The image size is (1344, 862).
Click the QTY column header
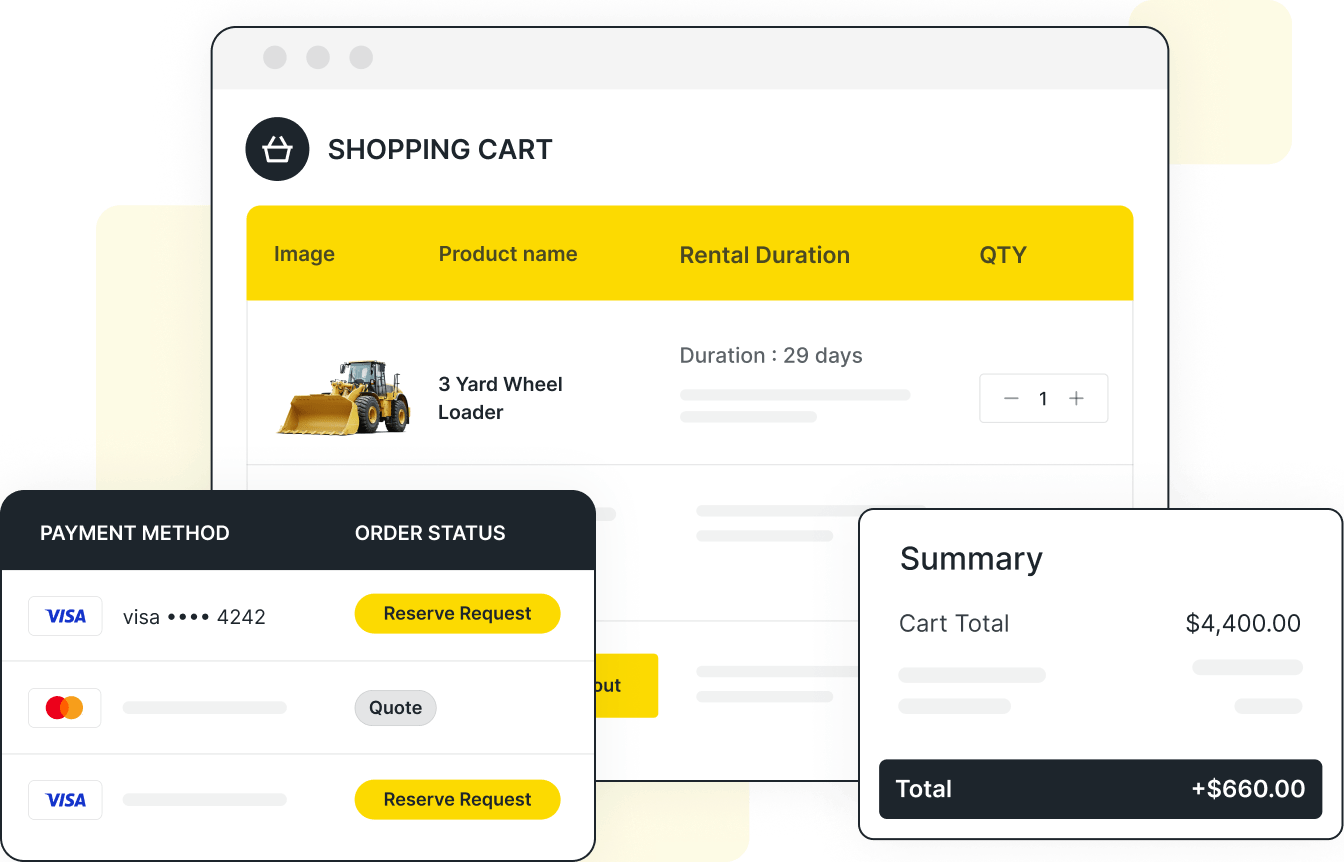click(1002, 255)
